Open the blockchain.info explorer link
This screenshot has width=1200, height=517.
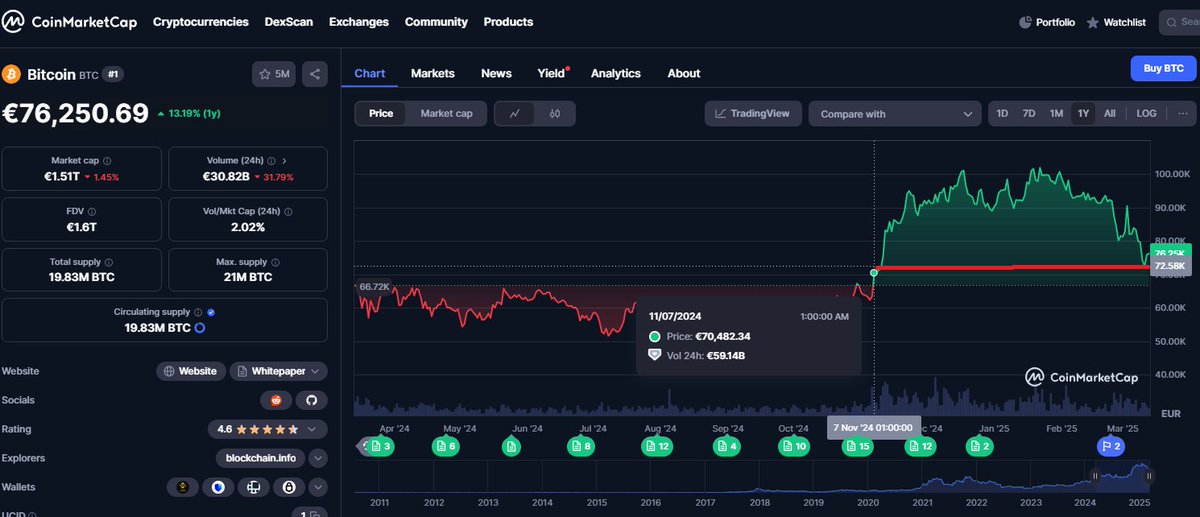tap(260, 458)
